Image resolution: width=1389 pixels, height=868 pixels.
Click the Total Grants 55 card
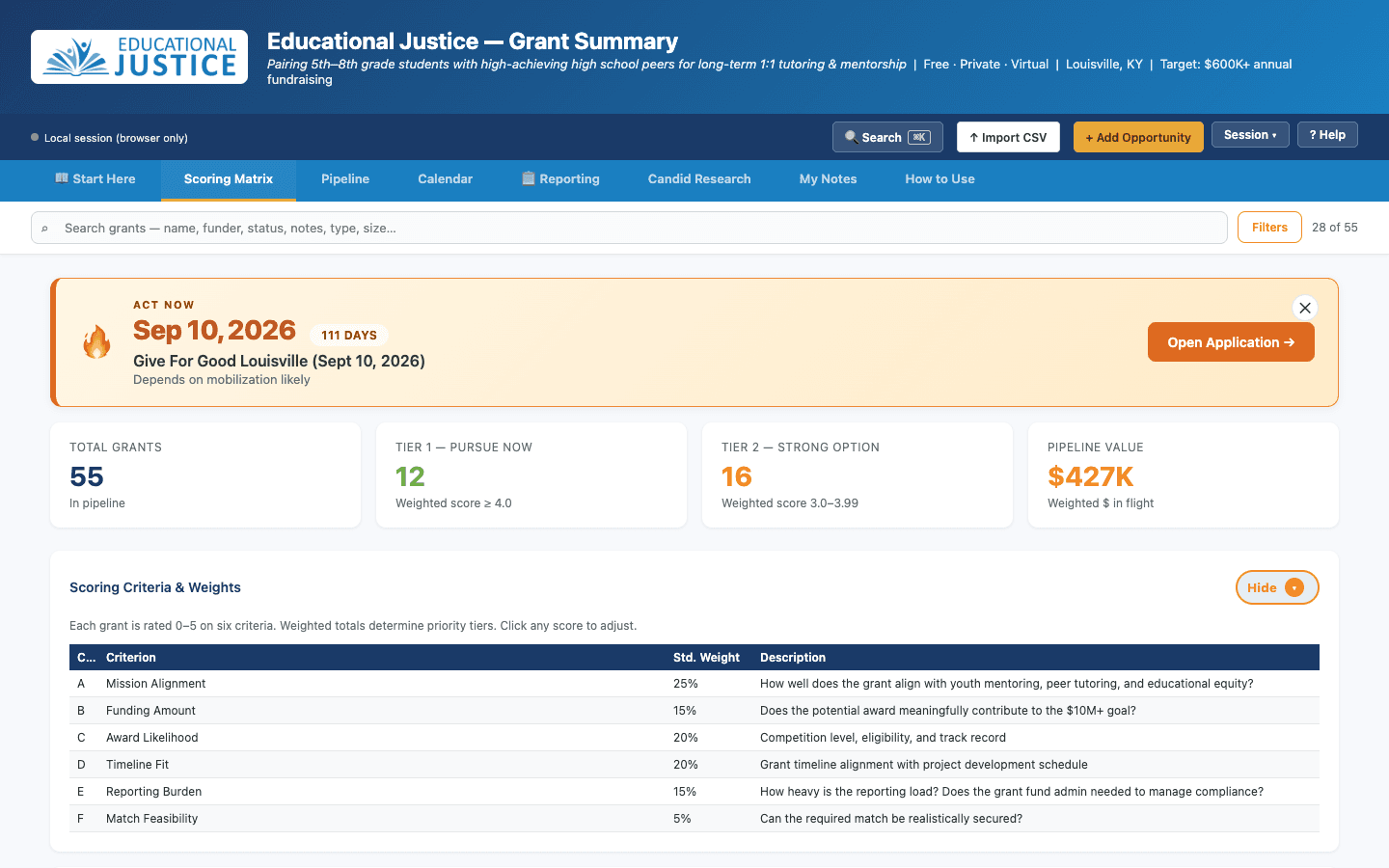(205, 475)
